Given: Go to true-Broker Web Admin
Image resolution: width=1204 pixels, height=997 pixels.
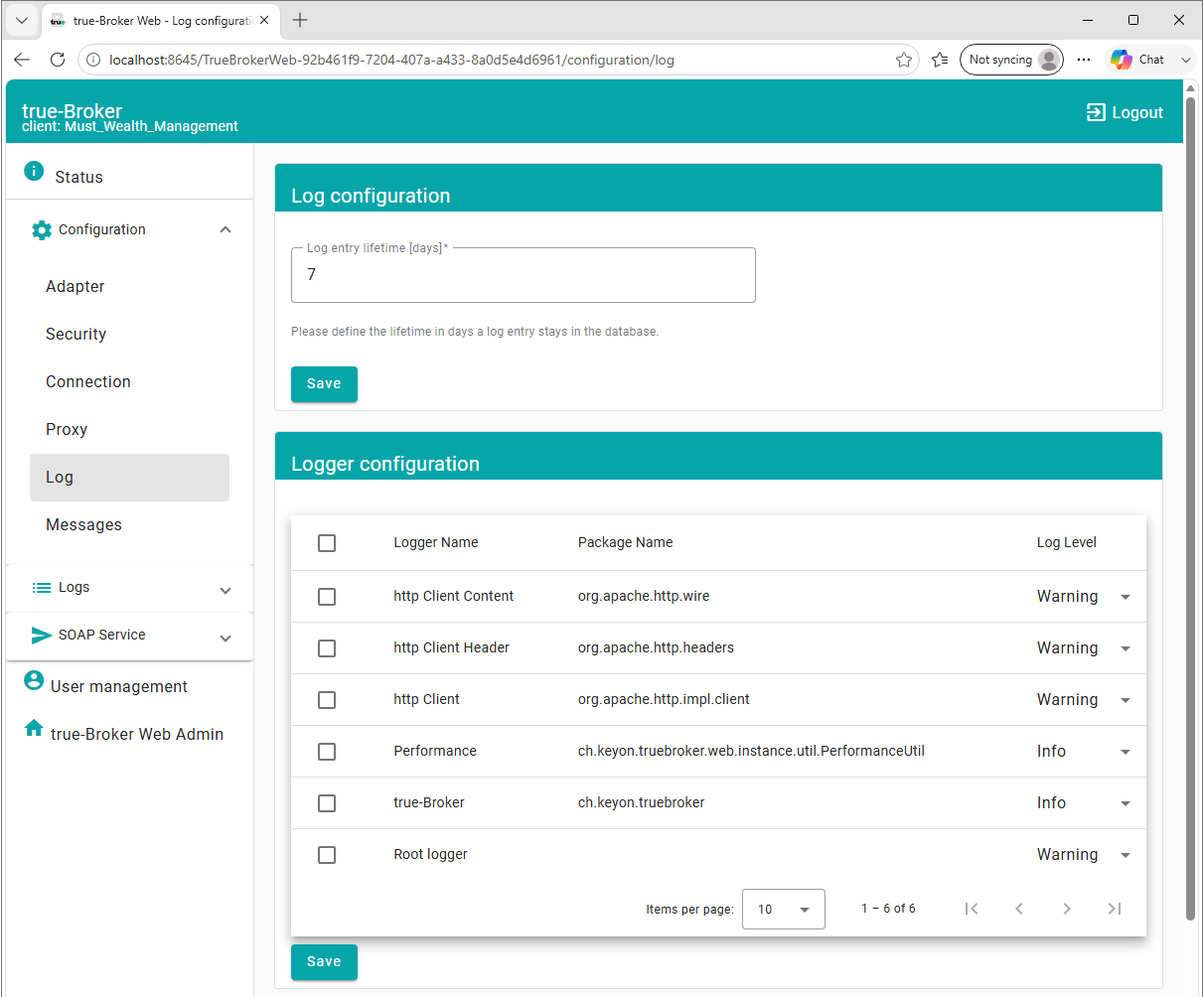Looking at the screenshot, I should click(137, 734).
